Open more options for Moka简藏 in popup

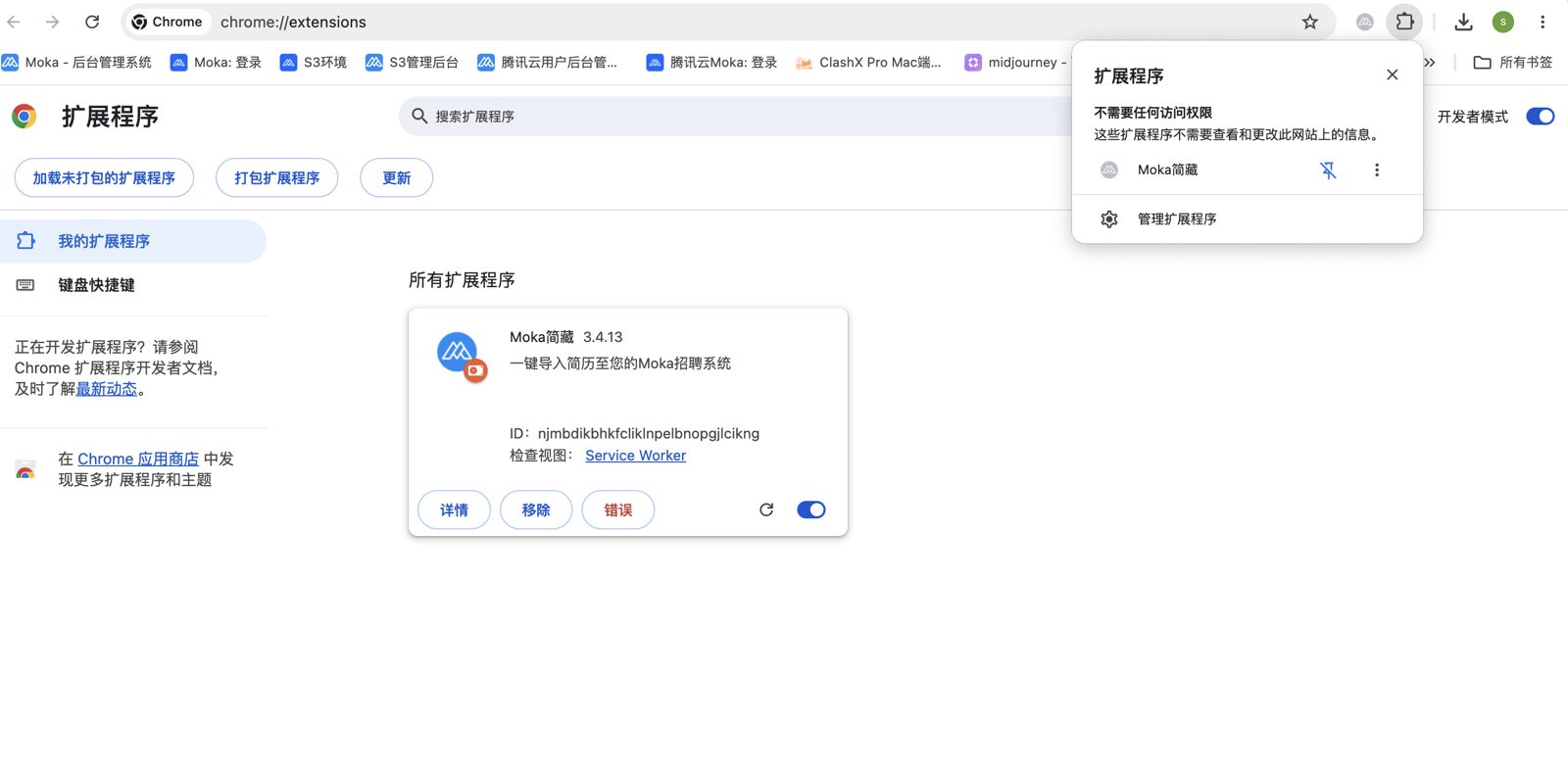click(x=1377, y=170)
